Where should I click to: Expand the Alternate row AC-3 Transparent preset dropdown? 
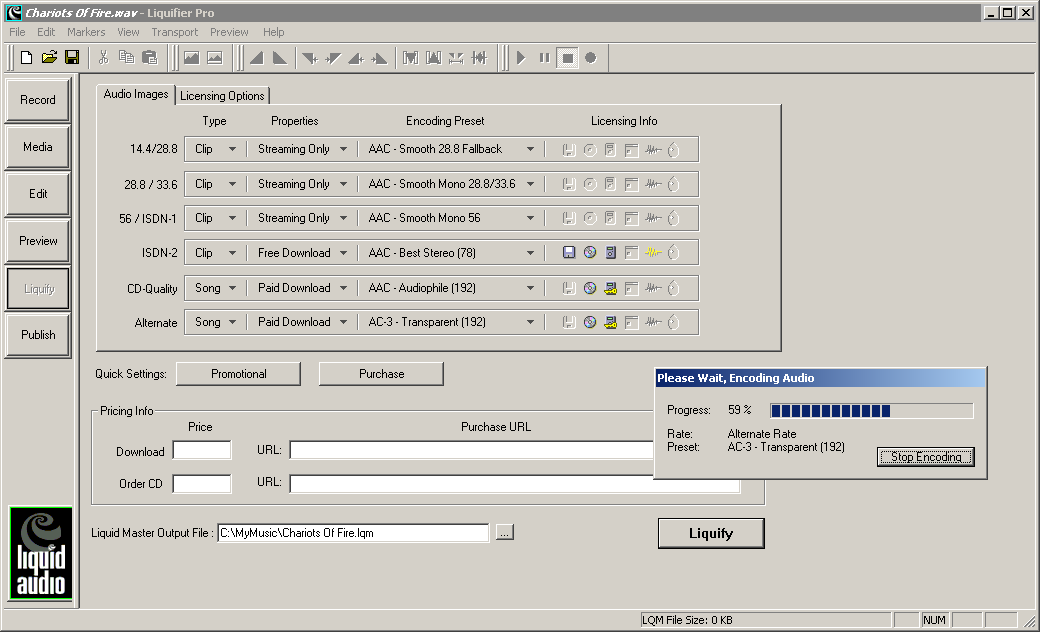(530, 322)
